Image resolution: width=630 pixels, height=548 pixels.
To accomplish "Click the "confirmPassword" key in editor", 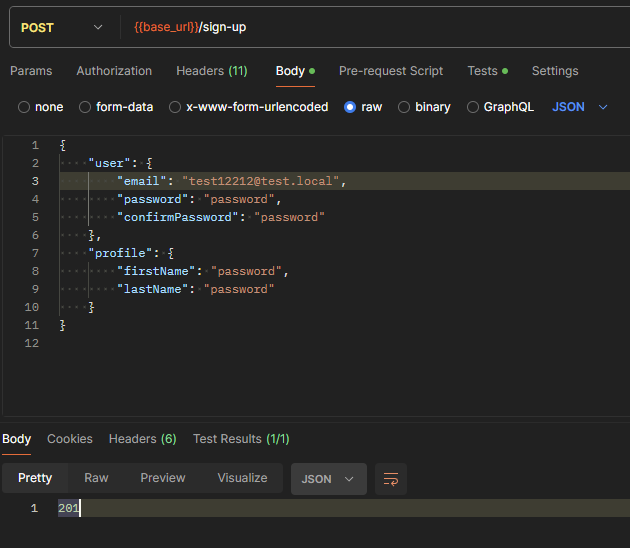I will (x=178, y=217).
